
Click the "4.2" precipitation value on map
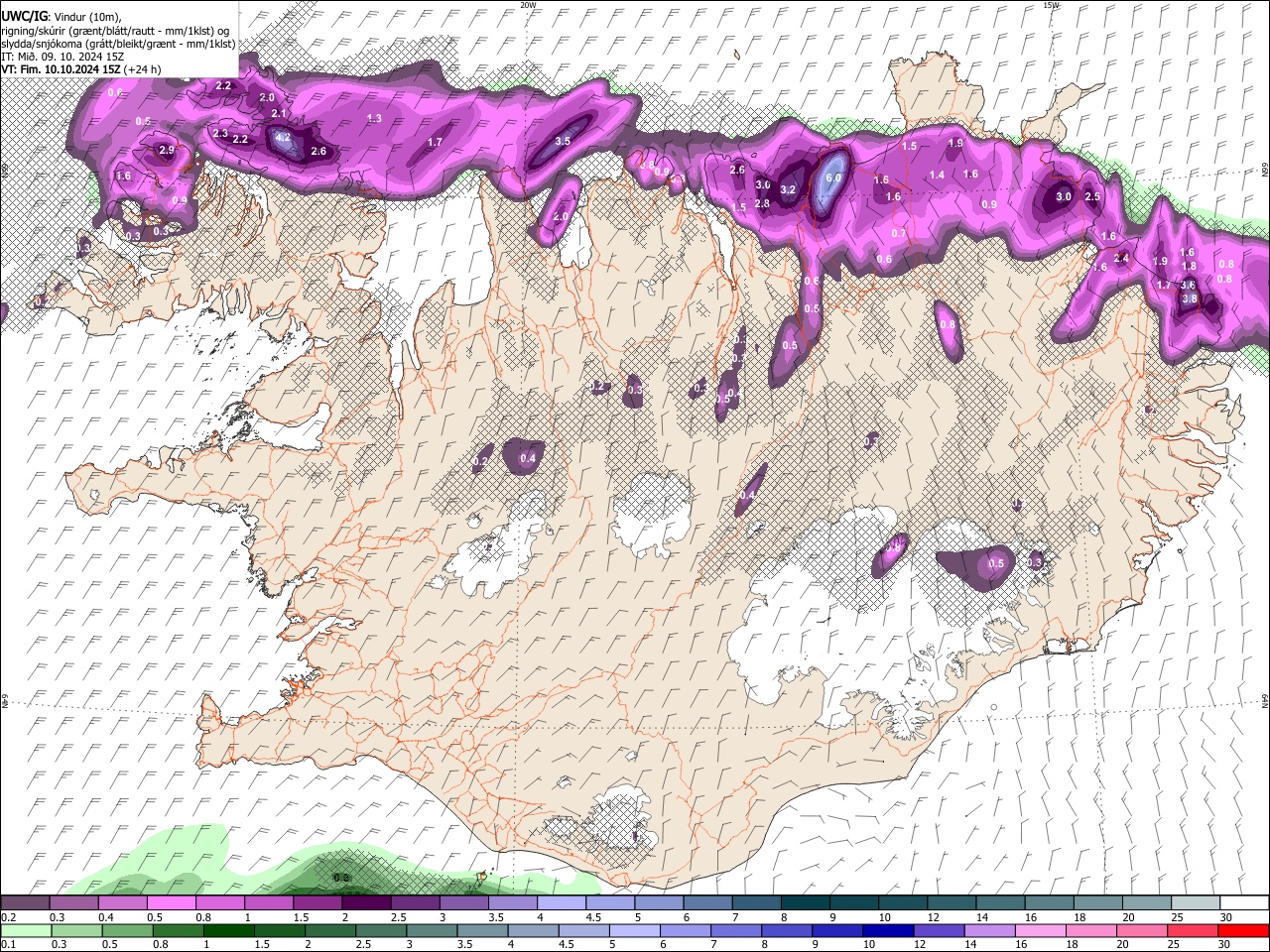click(x=283, y=138)
